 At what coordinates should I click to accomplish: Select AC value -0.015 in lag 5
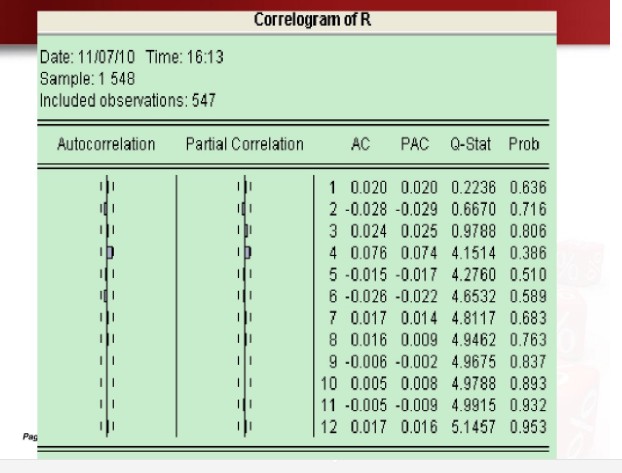point(366,275)
